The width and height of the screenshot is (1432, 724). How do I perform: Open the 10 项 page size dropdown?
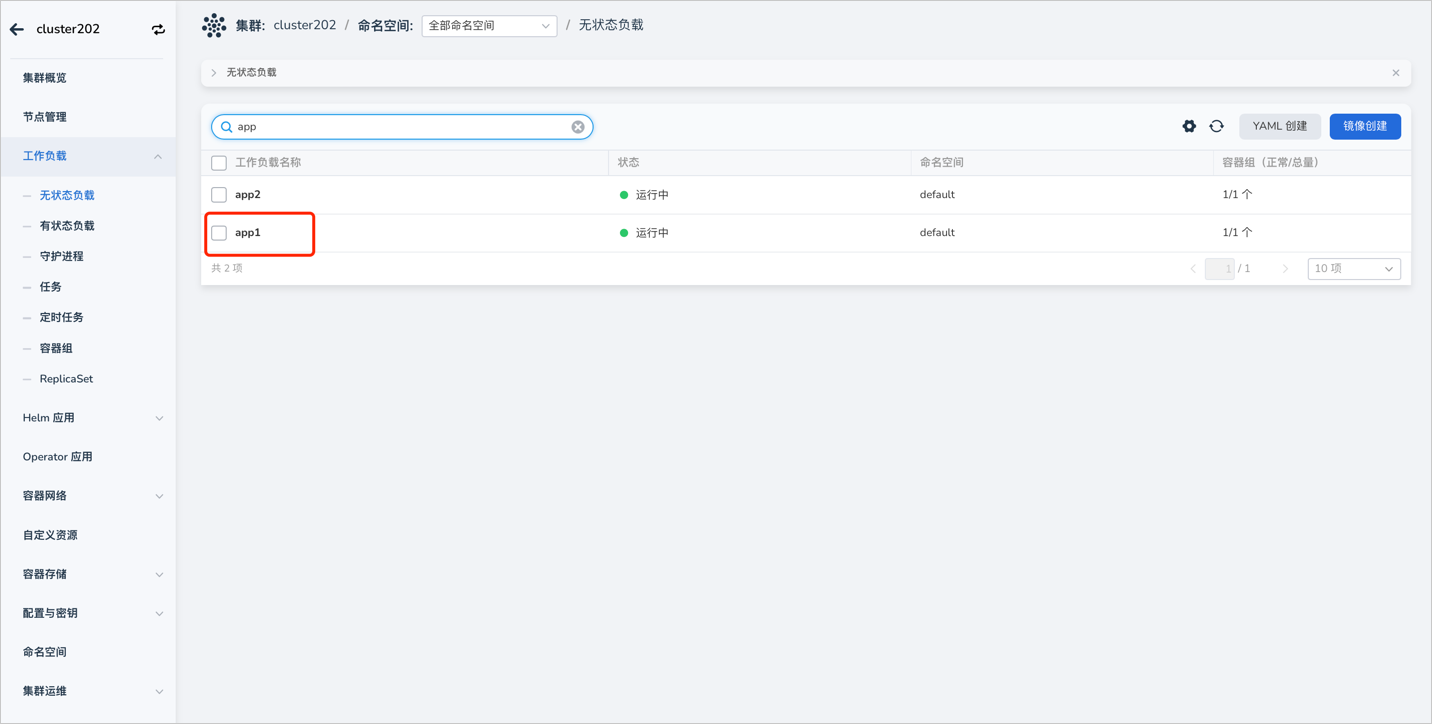[x=1354, y=269]
